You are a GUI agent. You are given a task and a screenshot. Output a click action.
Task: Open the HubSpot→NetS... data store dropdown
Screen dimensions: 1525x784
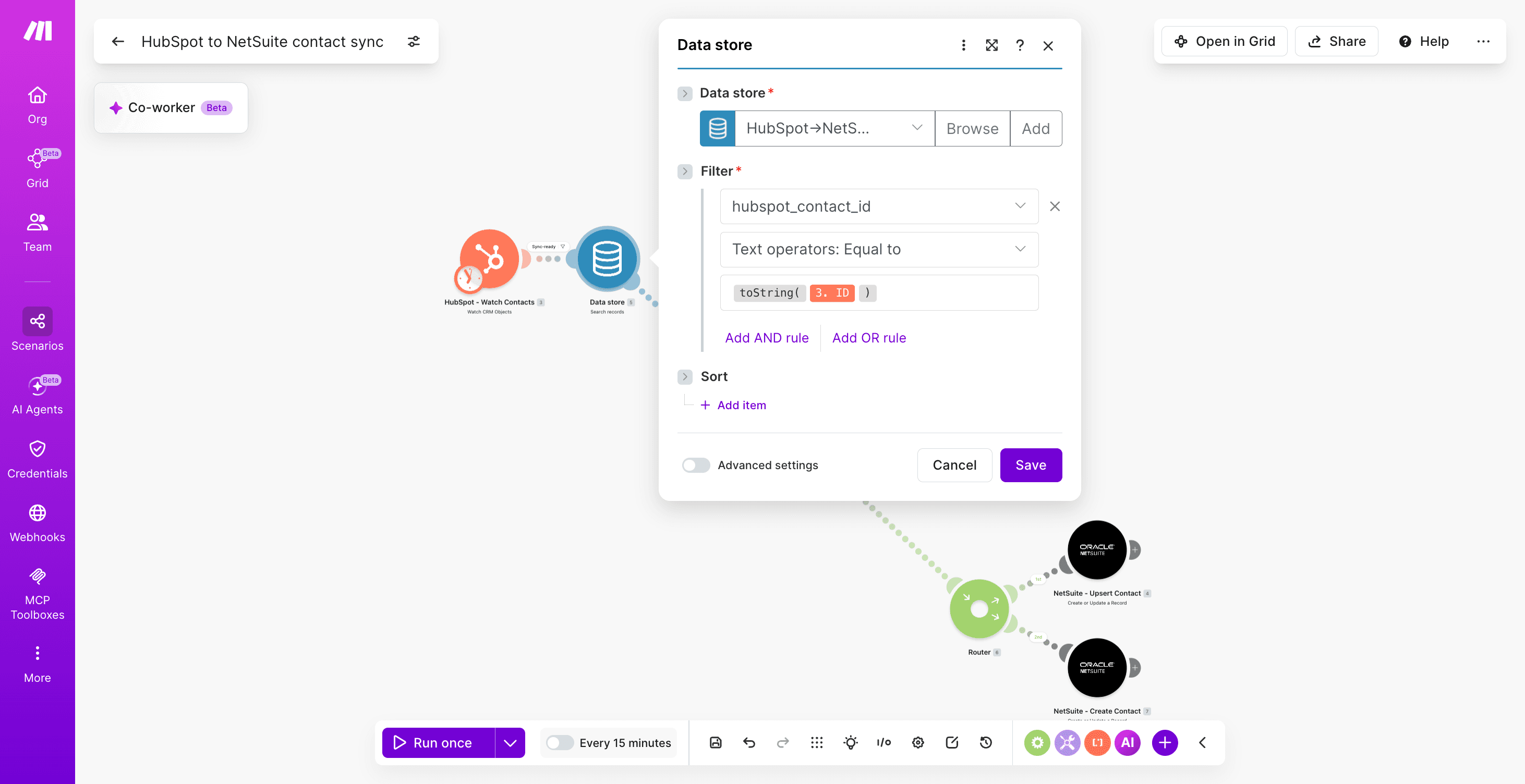834,128
